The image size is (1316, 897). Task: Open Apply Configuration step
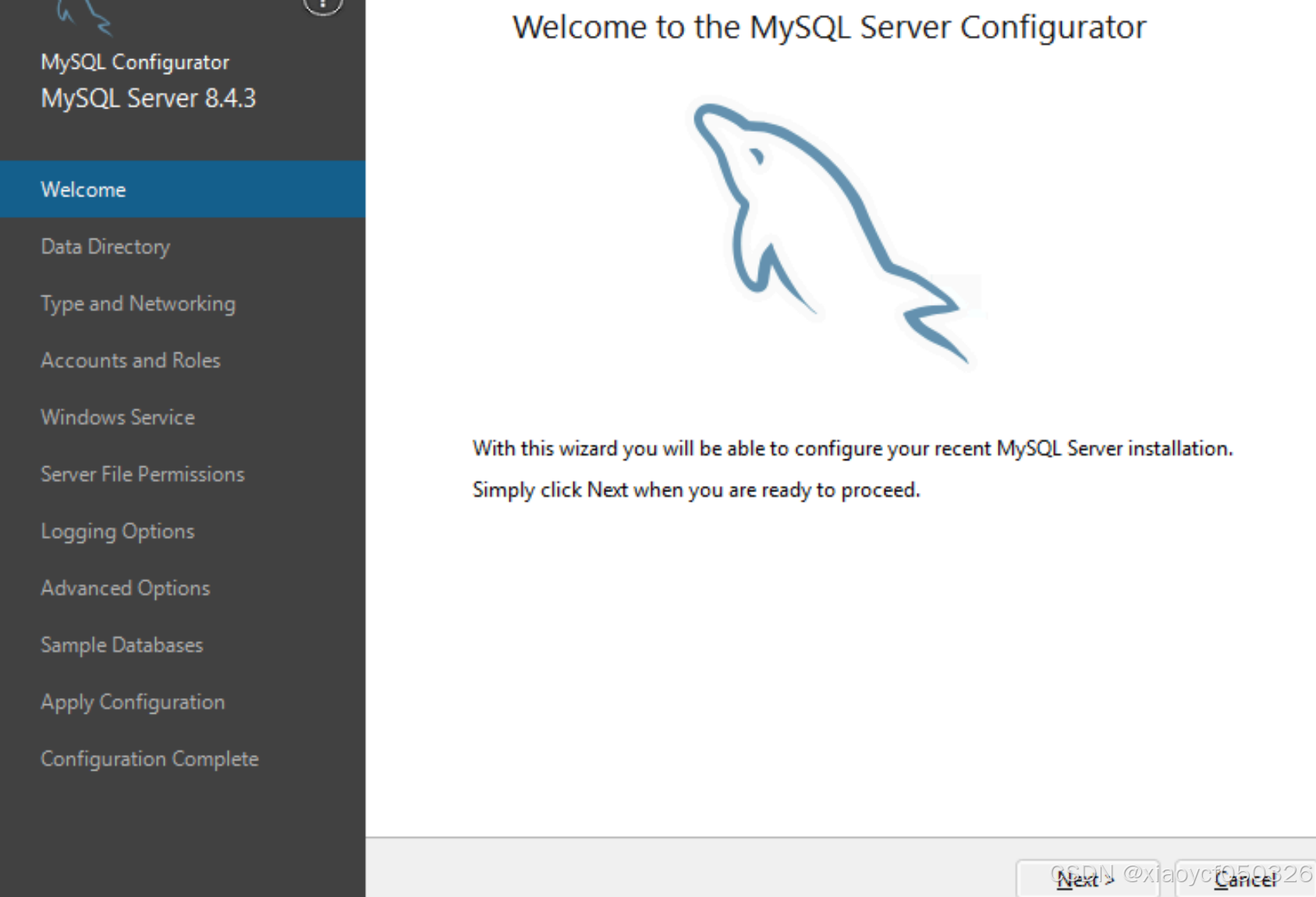pyautogui.click(x=183, y=702)
